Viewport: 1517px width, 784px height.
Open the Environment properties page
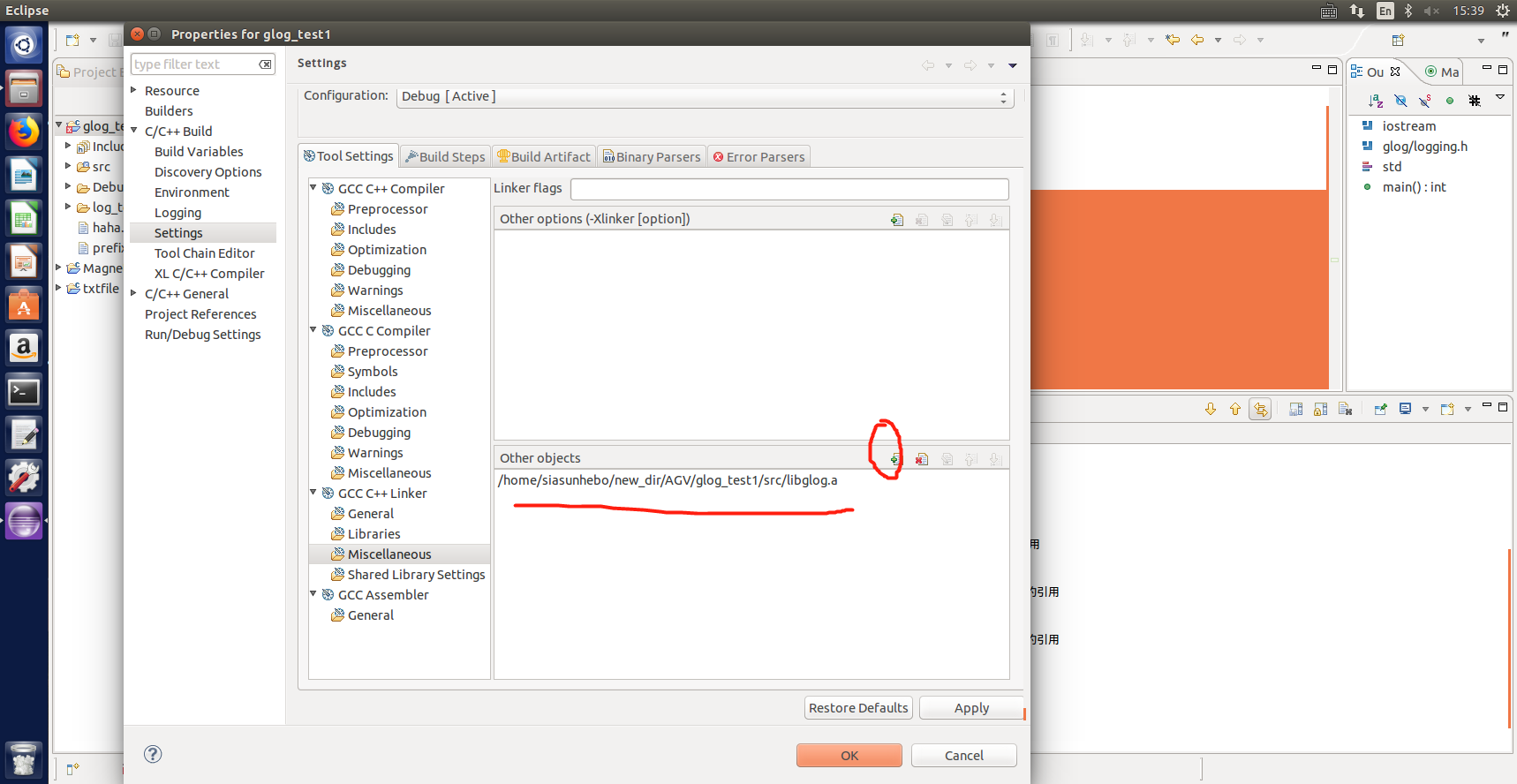click(192, 192)
